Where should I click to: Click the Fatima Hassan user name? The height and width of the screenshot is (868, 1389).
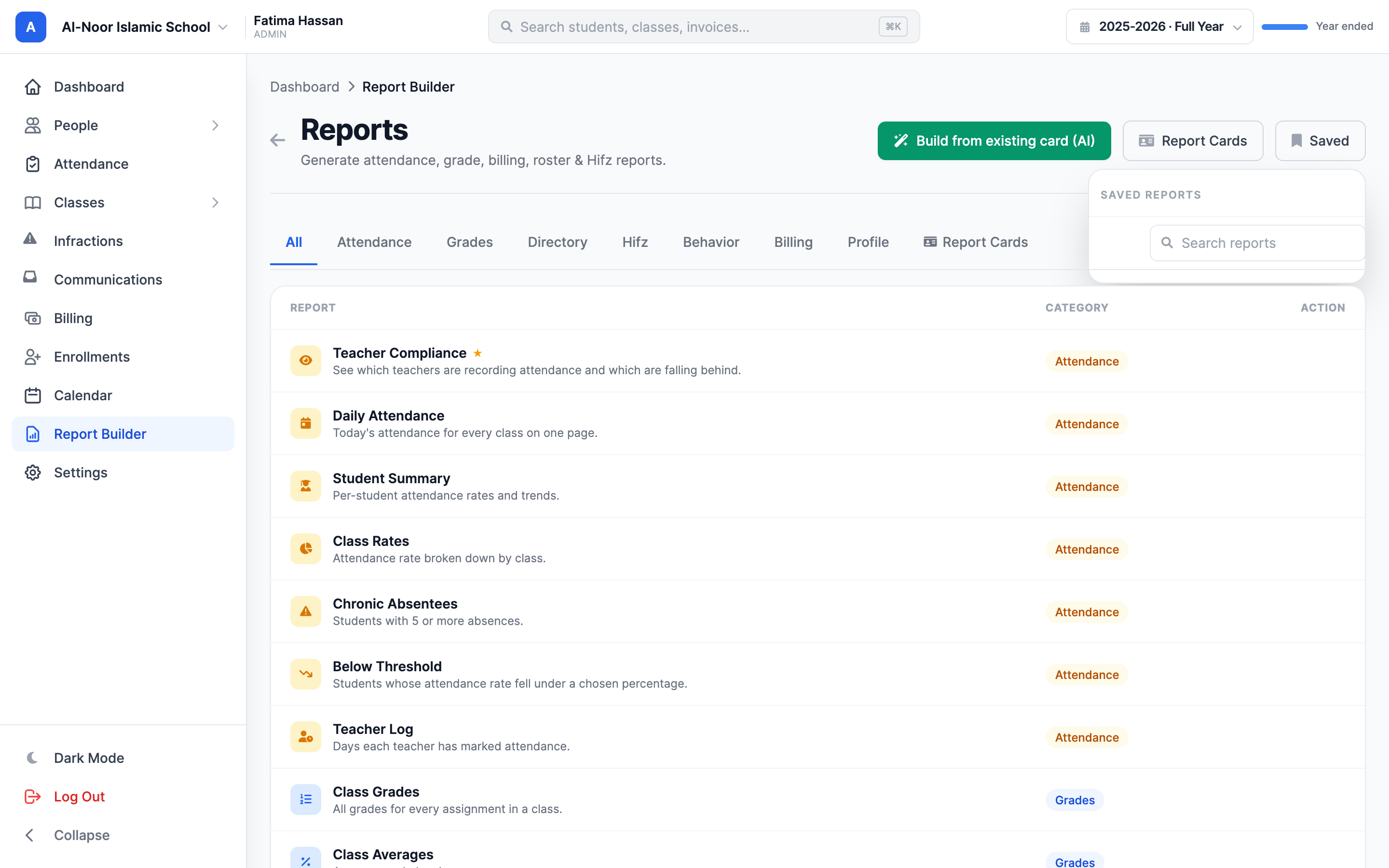click(299, 21)
